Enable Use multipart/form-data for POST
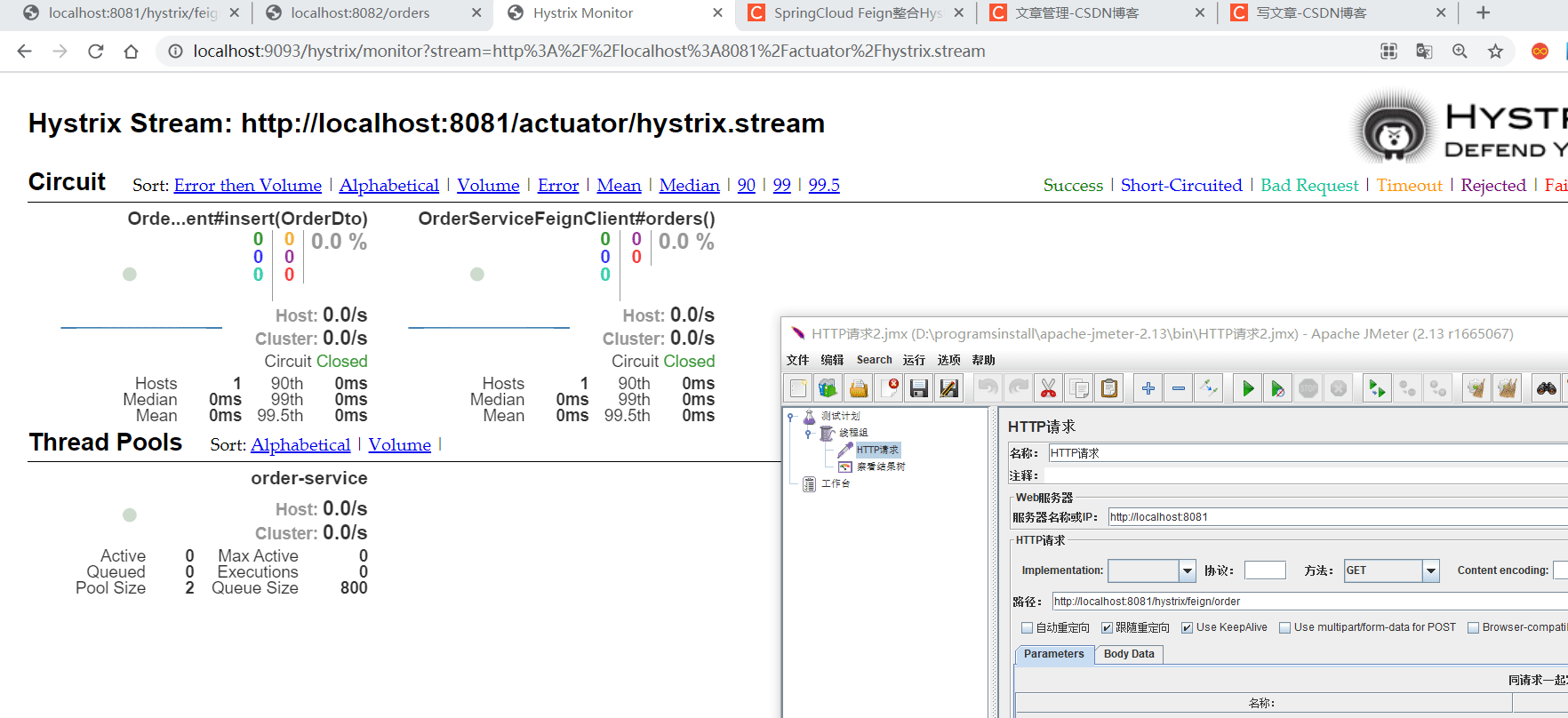 click(x=1284, y=627)
